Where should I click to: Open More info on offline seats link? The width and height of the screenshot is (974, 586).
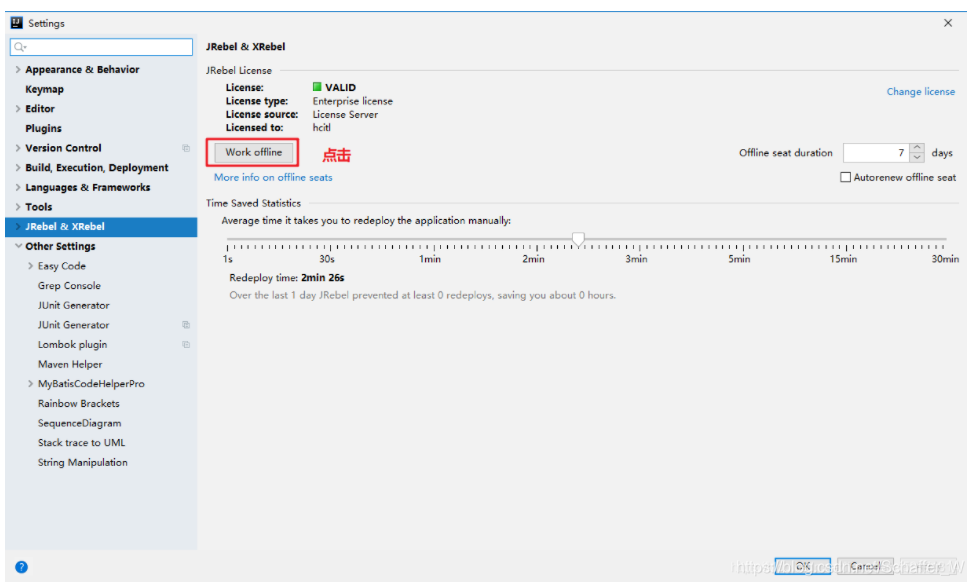point(273,177)
